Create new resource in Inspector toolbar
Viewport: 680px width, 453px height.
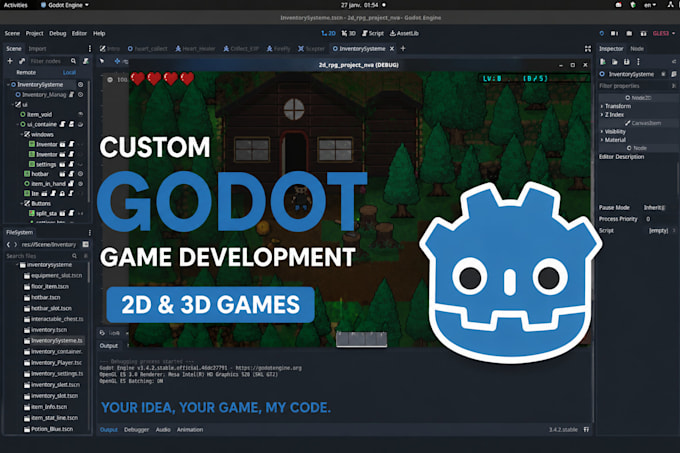point(603,62)
